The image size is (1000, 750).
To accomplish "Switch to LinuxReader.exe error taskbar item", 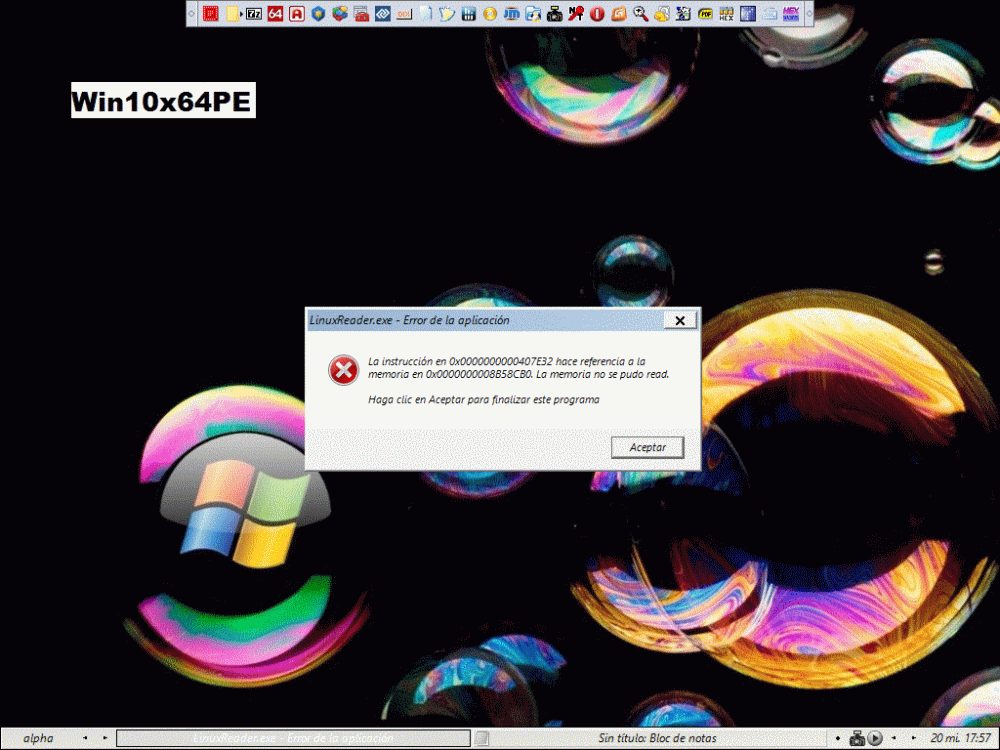I will [x=292, y=738].
